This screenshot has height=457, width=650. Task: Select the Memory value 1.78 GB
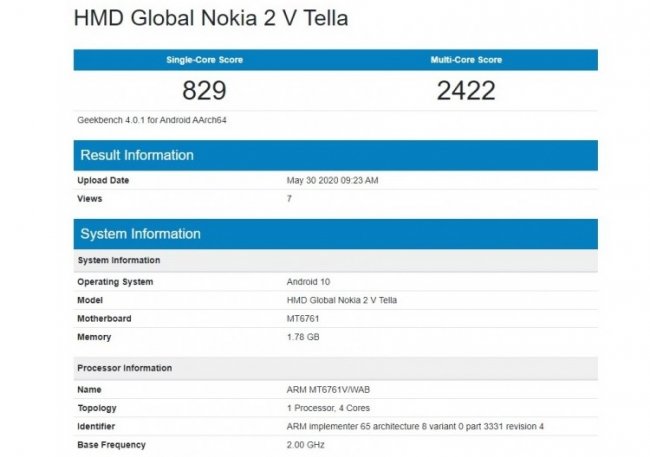(305, 337)
